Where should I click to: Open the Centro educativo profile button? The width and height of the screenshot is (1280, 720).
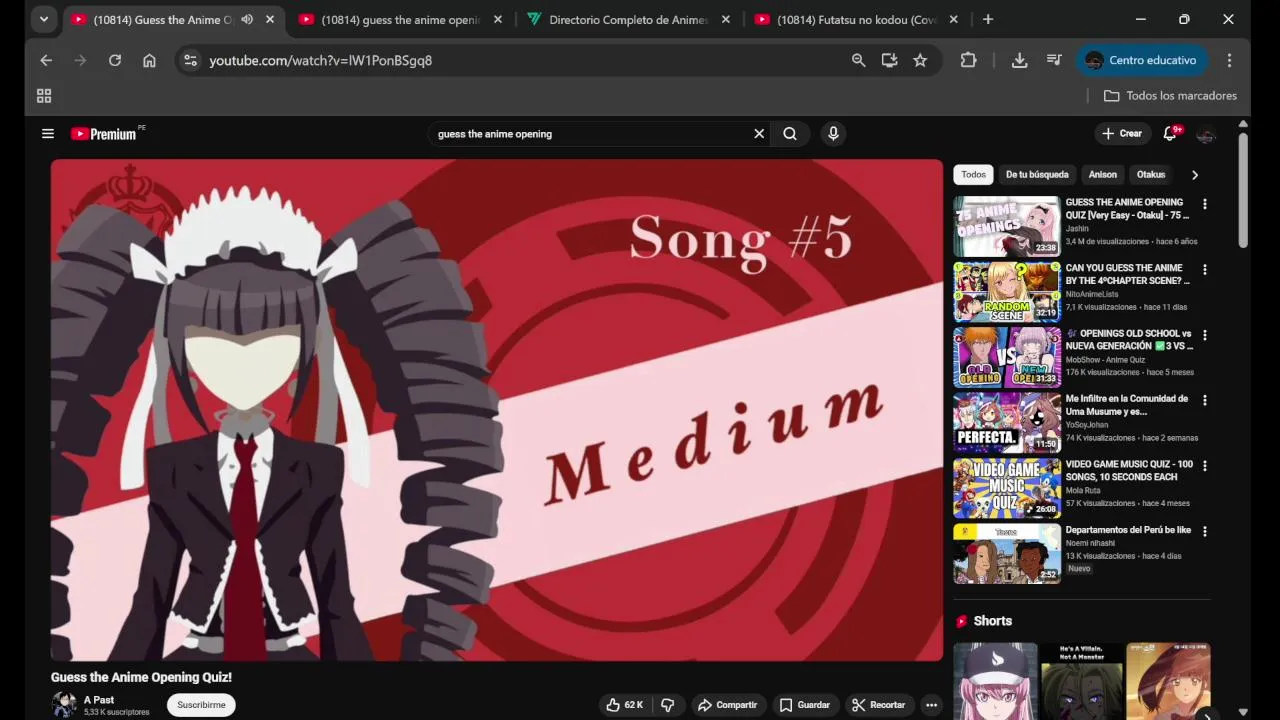tap(1141, 60)
